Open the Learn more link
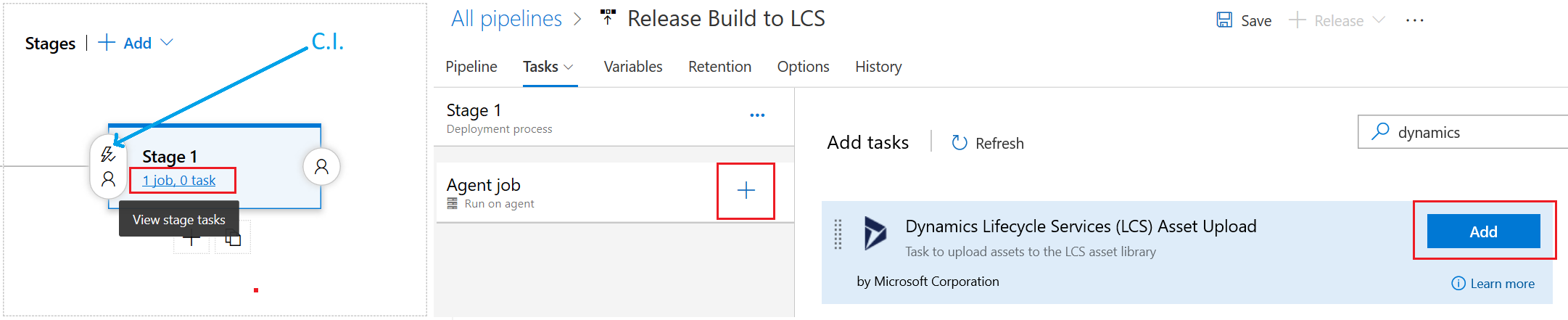Screen dimensions: 1568x320 pyautogui.click(x=1502, y=284)
